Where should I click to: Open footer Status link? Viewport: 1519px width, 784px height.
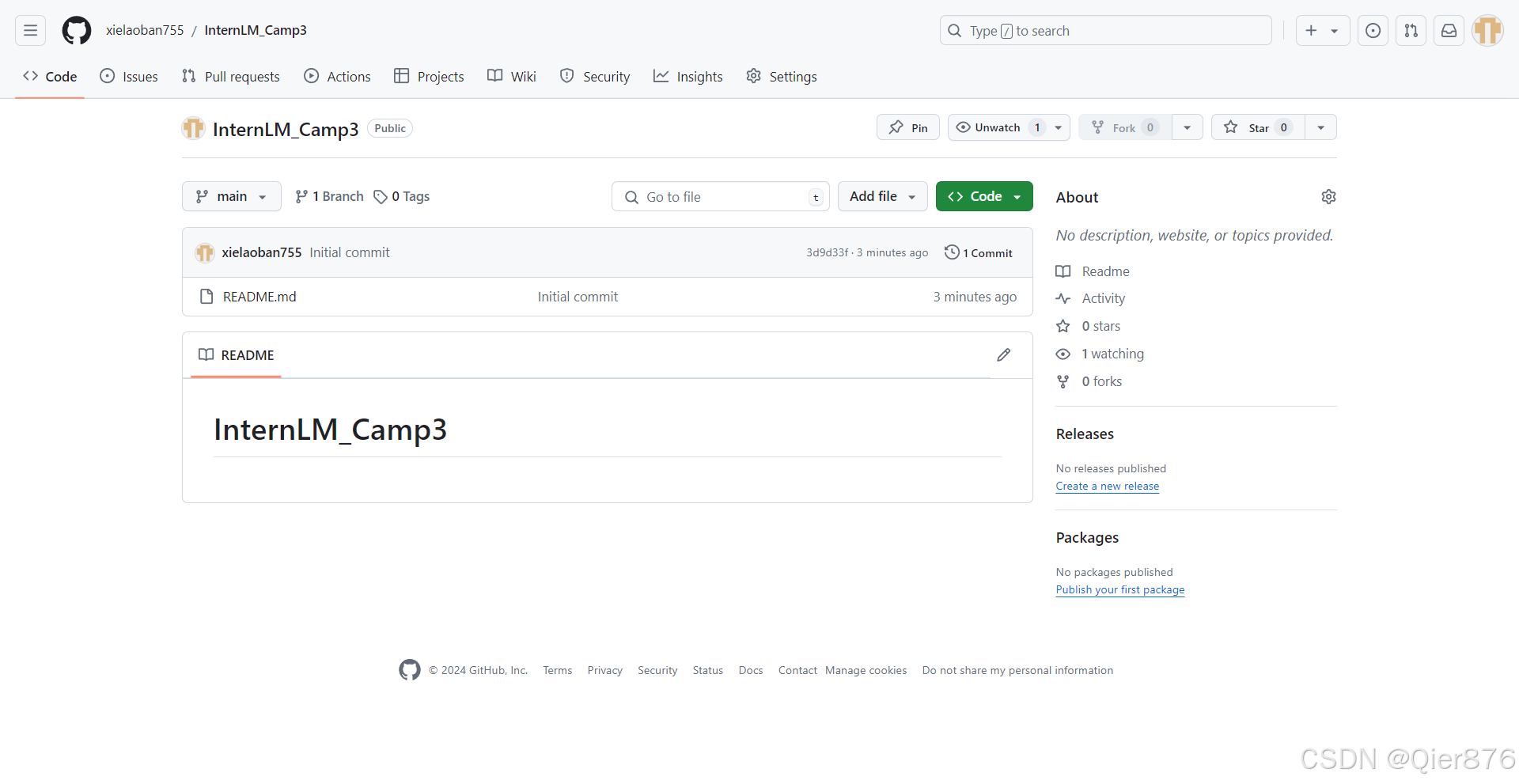[708, 670]
